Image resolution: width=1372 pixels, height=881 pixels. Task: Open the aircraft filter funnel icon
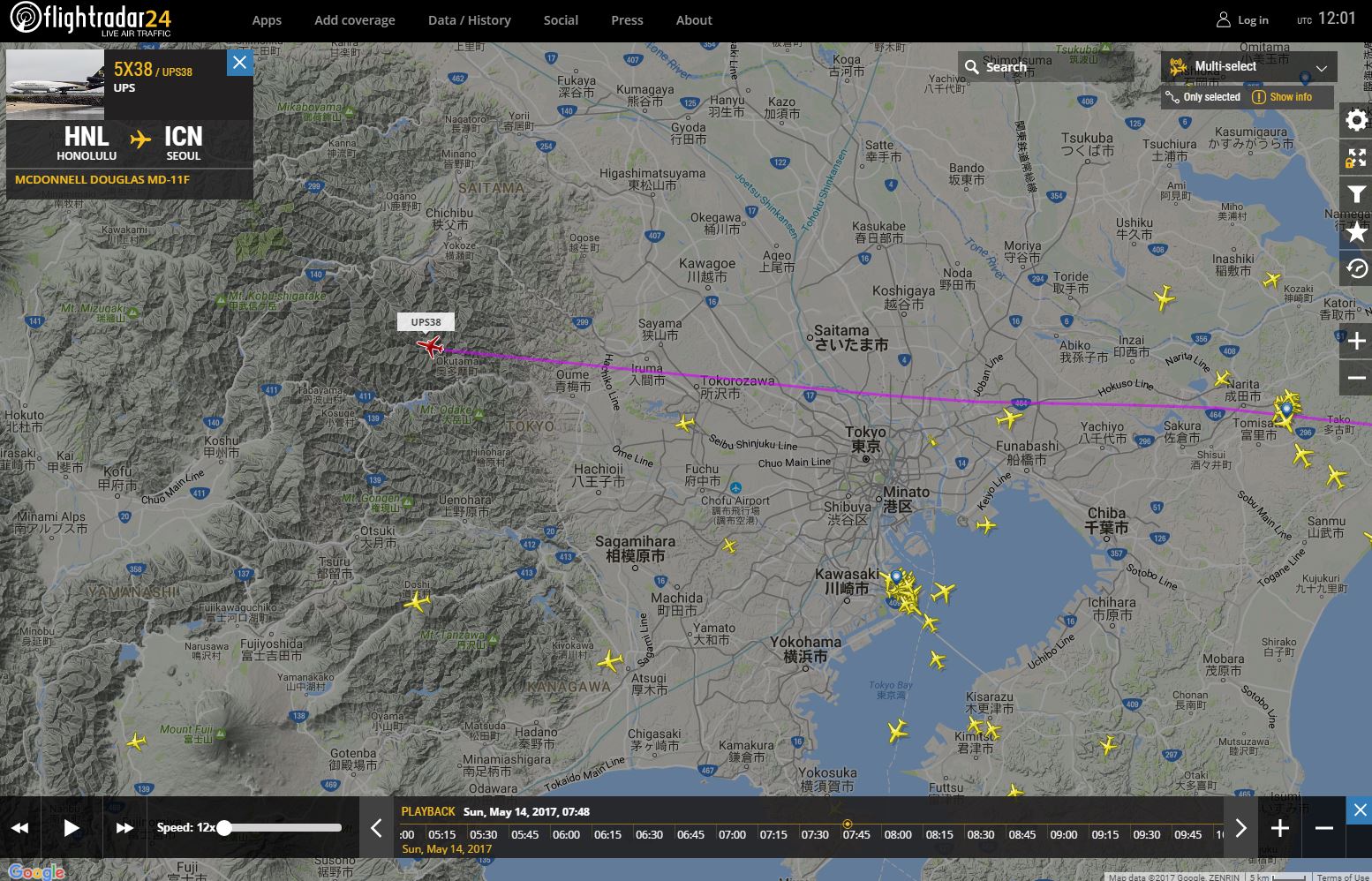1356,195
